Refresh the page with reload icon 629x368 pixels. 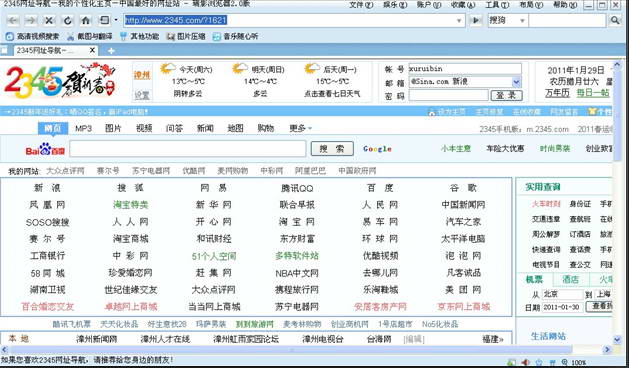pyautogui.click(x=67, y=20)
